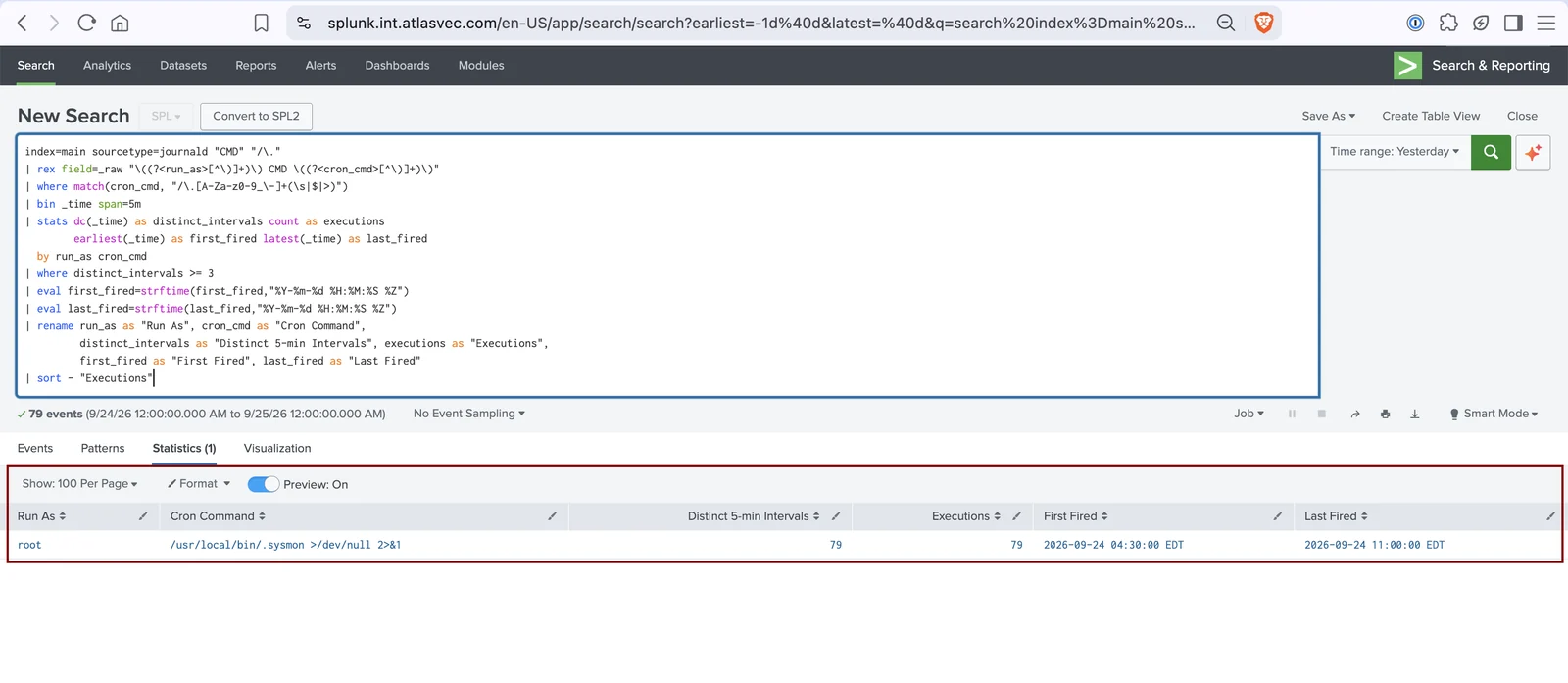Edit the Cron Command column pencil icon
Screen dimensions: 1568x683
(552, 516)
